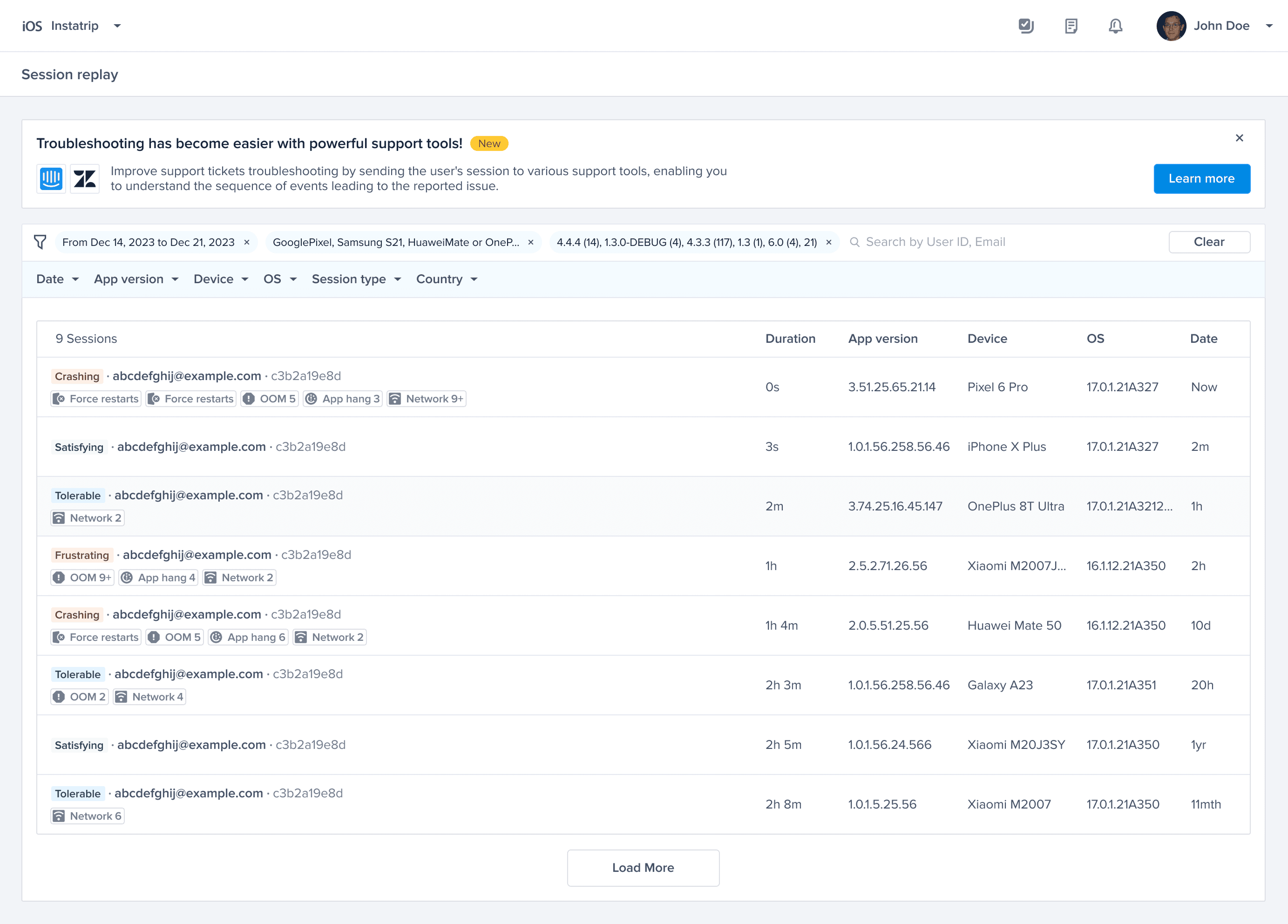Open the Satisfying session on iPhone X Plus
1288x924 pixels.
click(643, 447)
